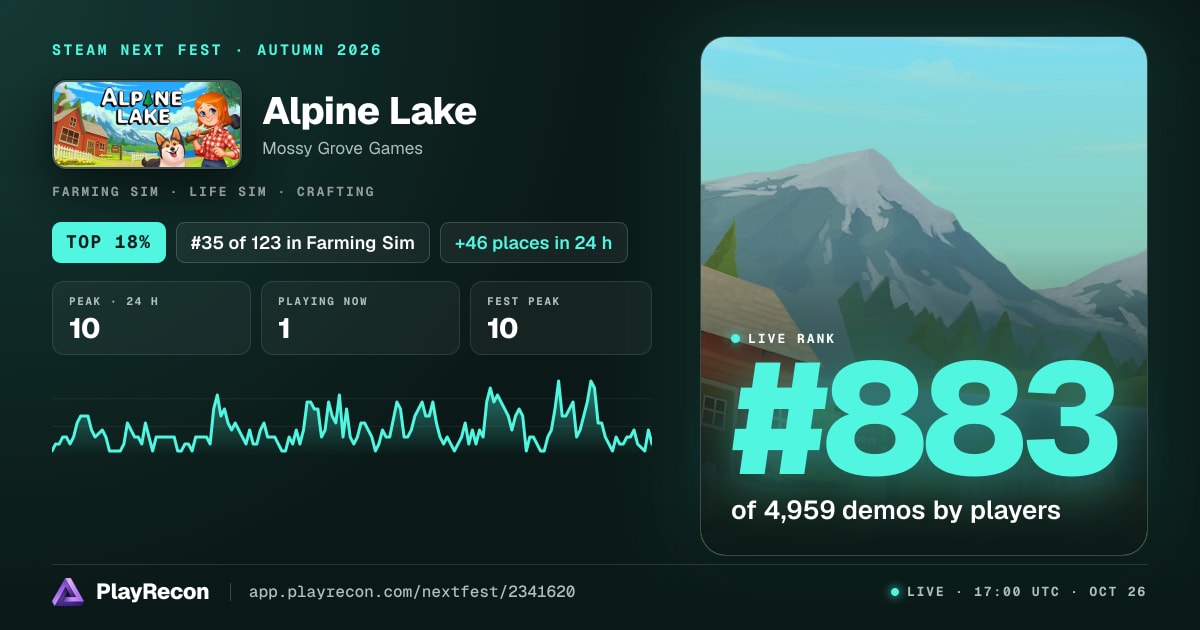Open app.playrecon.com/nextfest/2341620 link

coord(412,592)
